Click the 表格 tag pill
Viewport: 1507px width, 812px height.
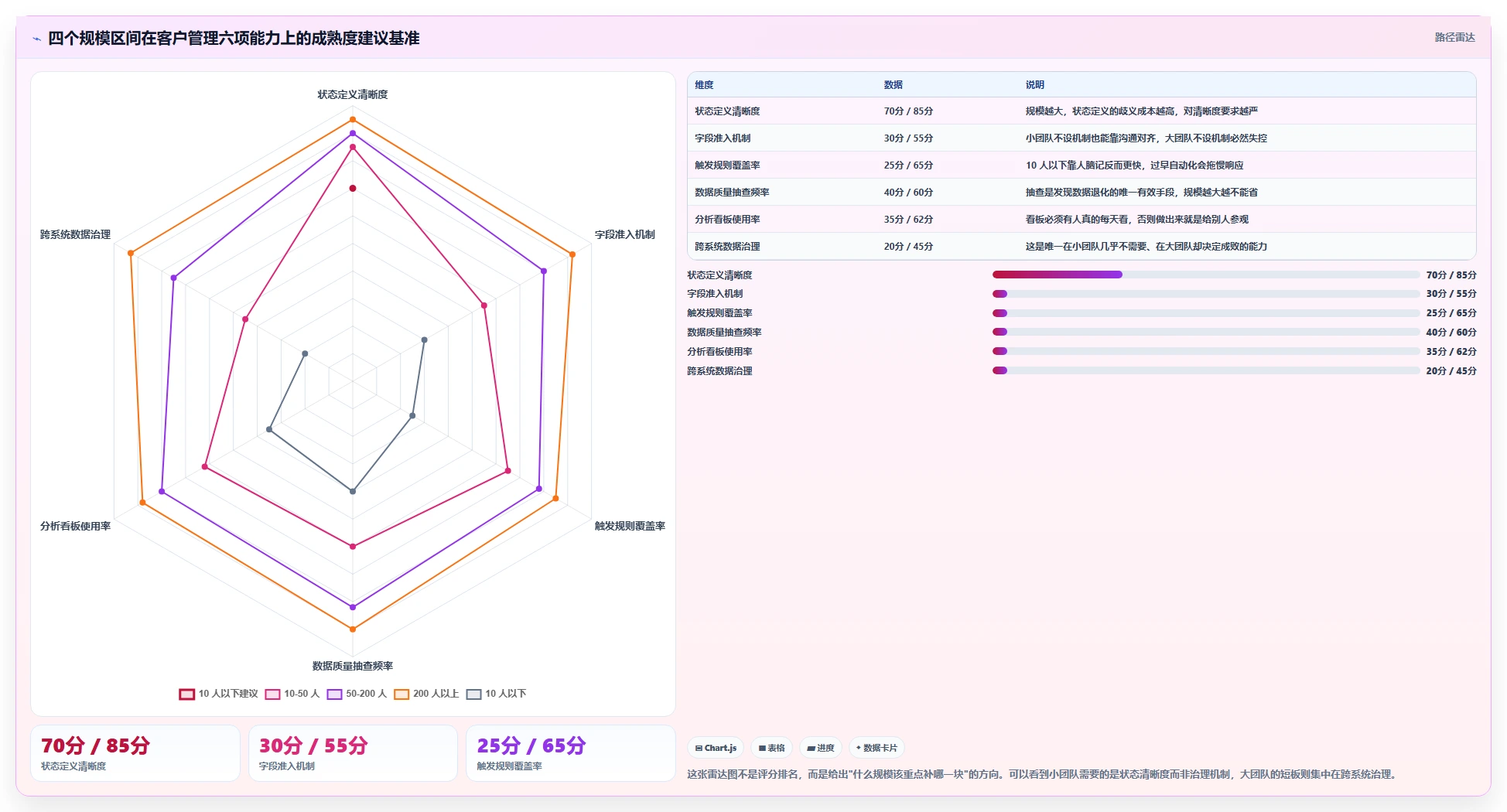coord(772,748)
